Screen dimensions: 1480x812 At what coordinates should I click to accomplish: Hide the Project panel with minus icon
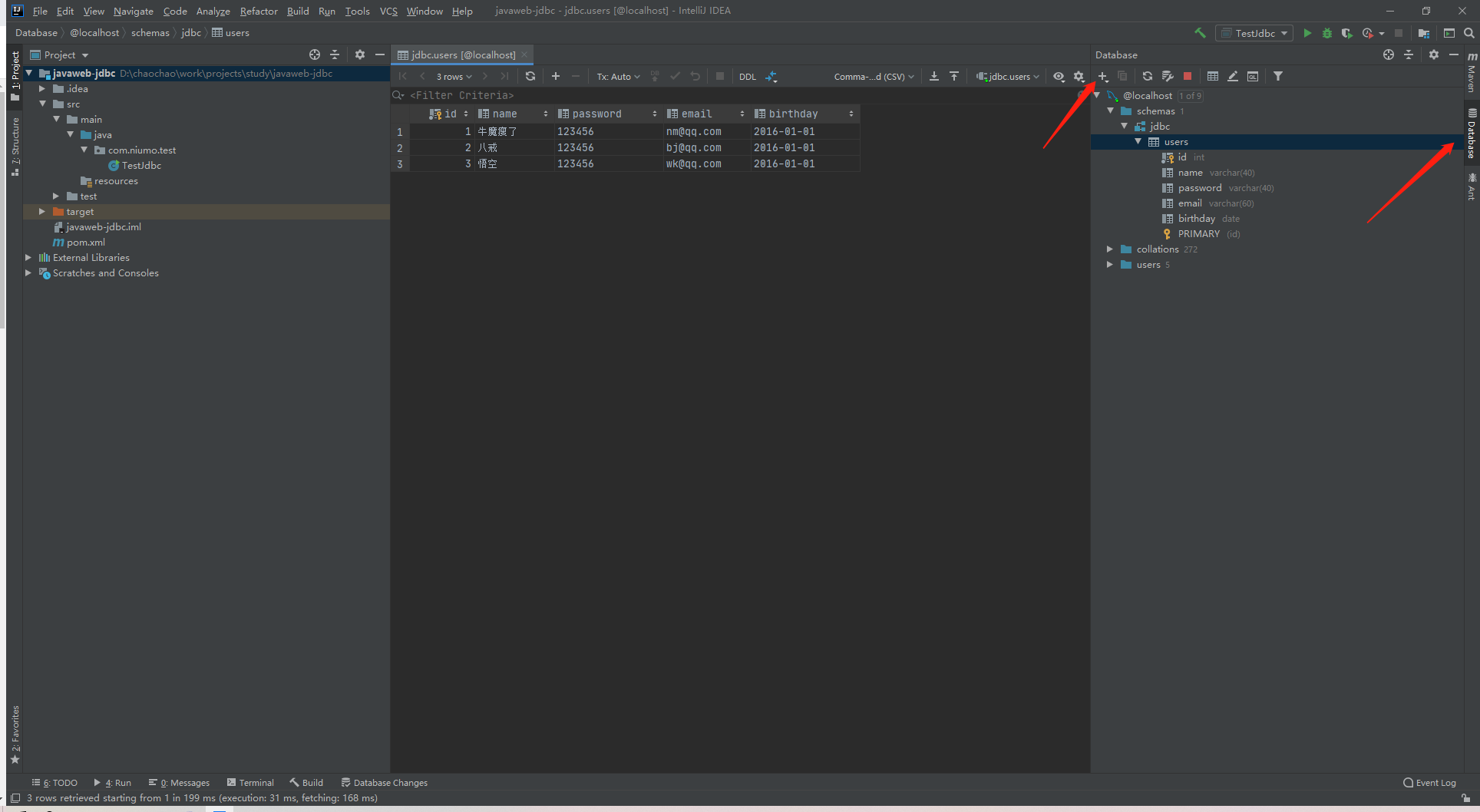point(380,54)
